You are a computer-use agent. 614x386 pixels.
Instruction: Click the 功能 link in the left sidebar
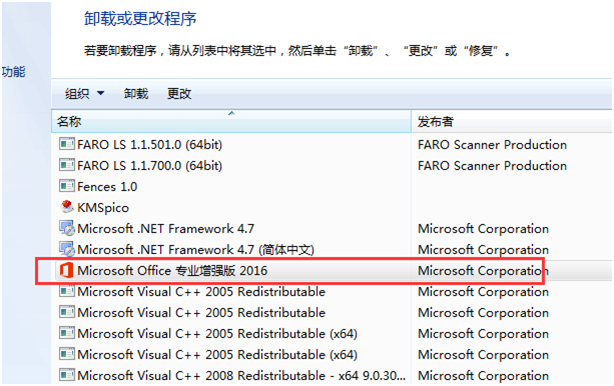coord(14,72)
